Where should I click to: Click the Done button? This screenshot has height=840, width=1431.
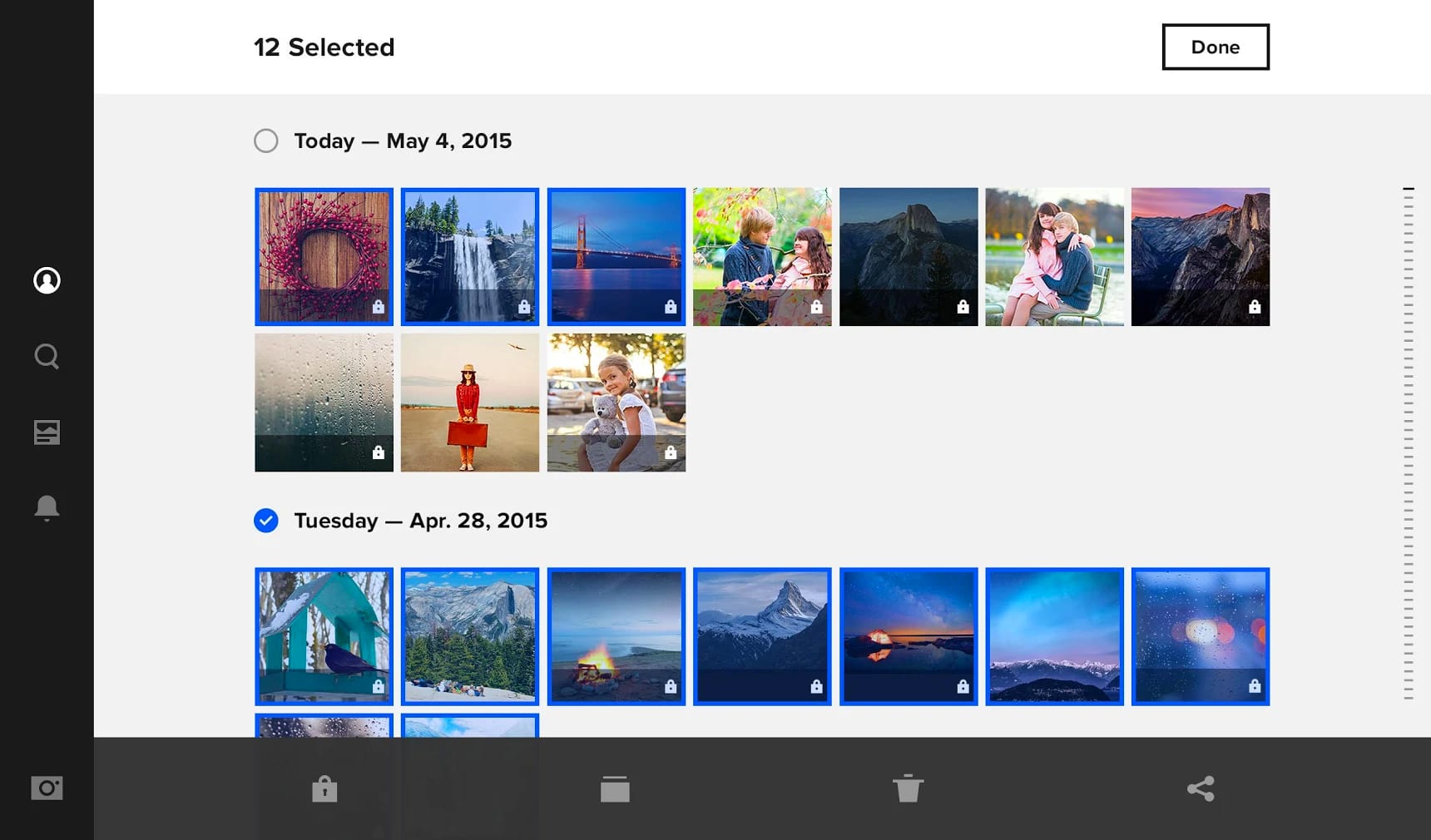(1216, 47)
